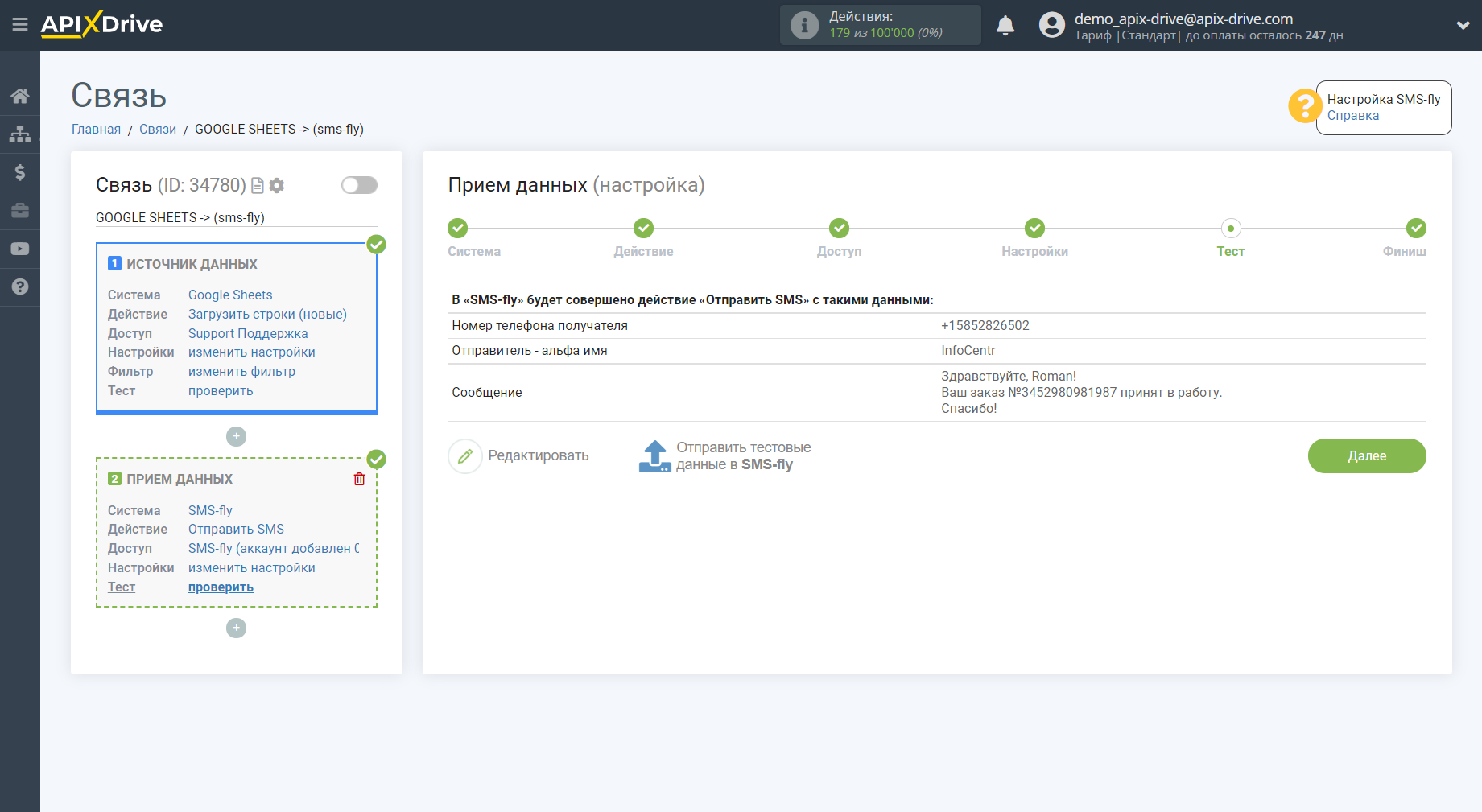
Task: Open Загрузить строки (новые) action link
Action: click(267, 315)
